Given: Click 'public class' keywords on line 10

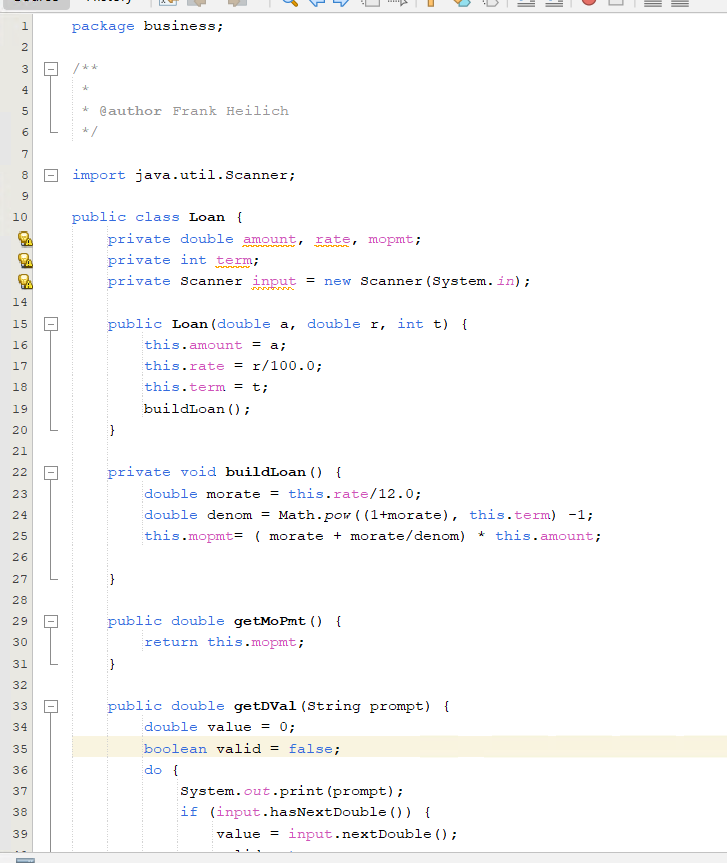Looking at the screenshot, I should coord(125,217).
